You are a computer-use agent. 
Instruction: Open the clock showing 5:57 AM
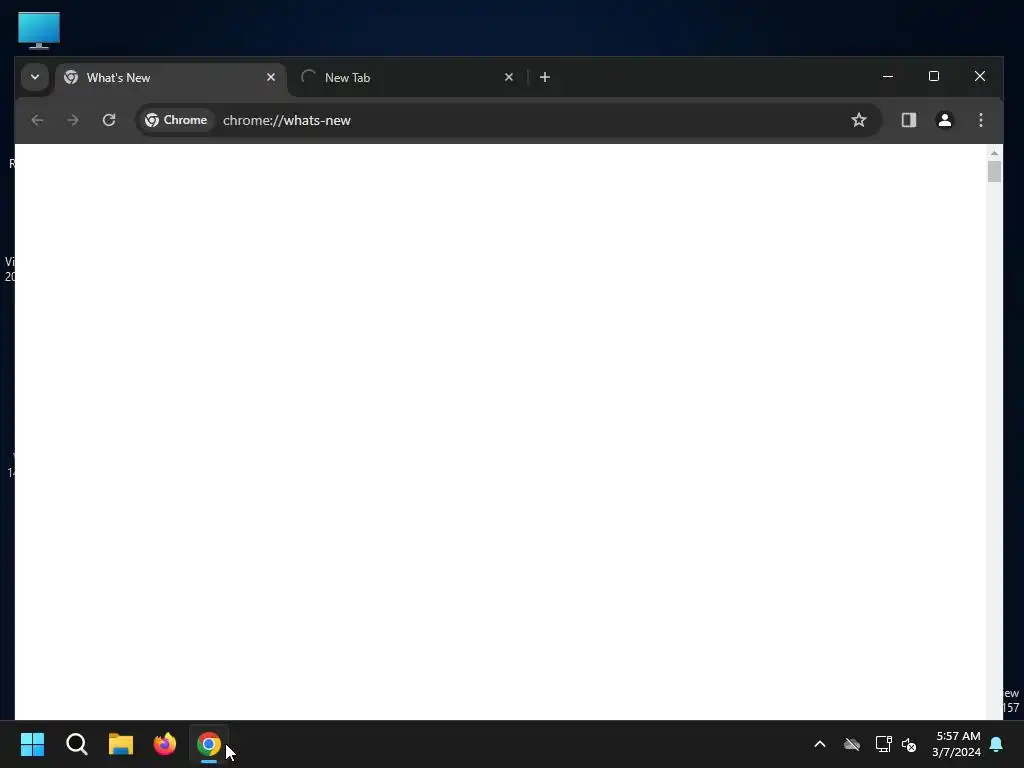(x=956, y=744)
